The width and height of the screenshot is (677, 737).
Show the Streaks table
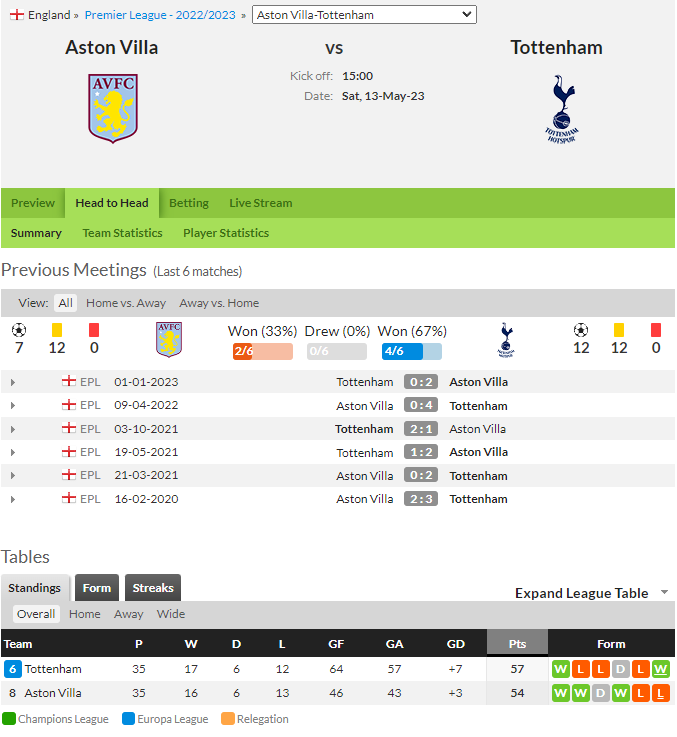point(153,588)
